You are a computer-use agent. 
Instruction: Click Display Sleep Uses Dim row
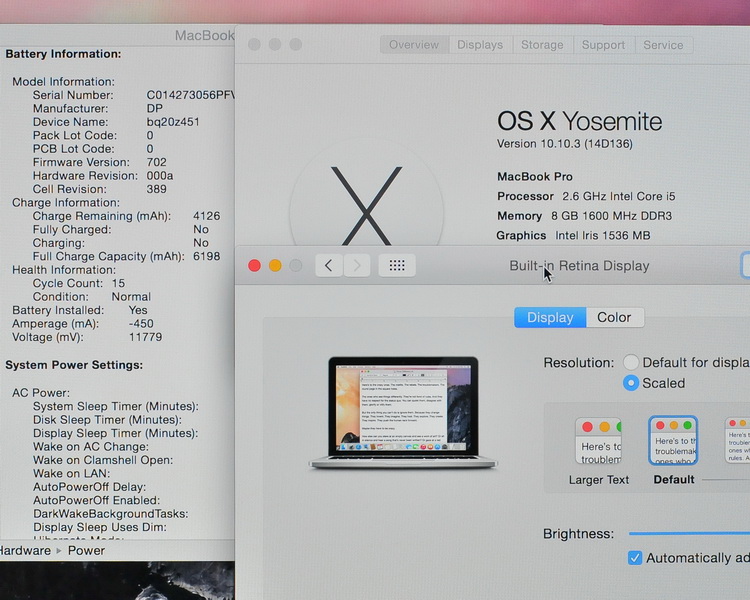[x=99, y=527]
